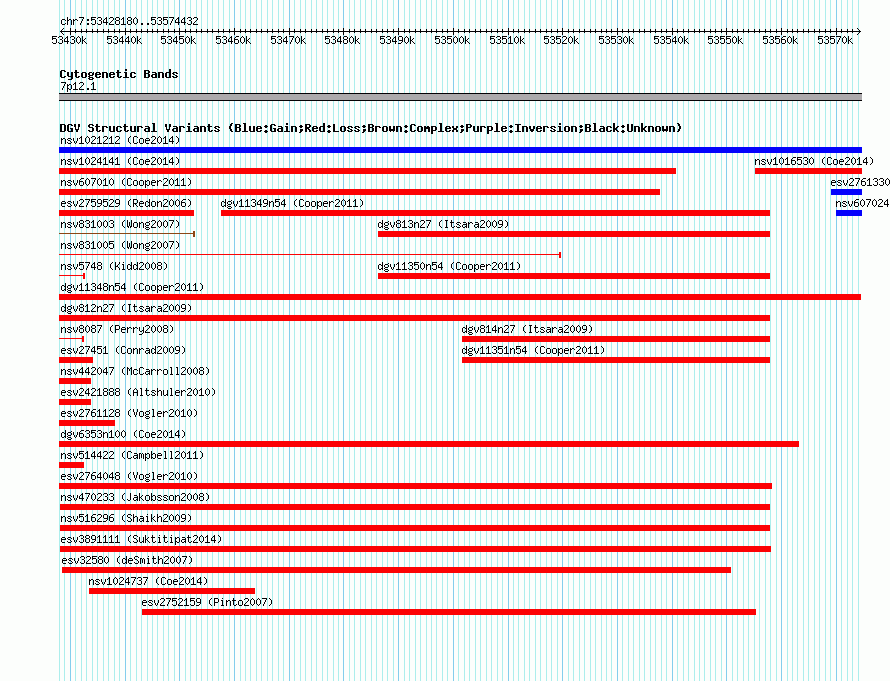Viewport: 890px width, 681px height.
Task: Select nsv831003 (Wong2007) label
Action: tap(120, 224)
